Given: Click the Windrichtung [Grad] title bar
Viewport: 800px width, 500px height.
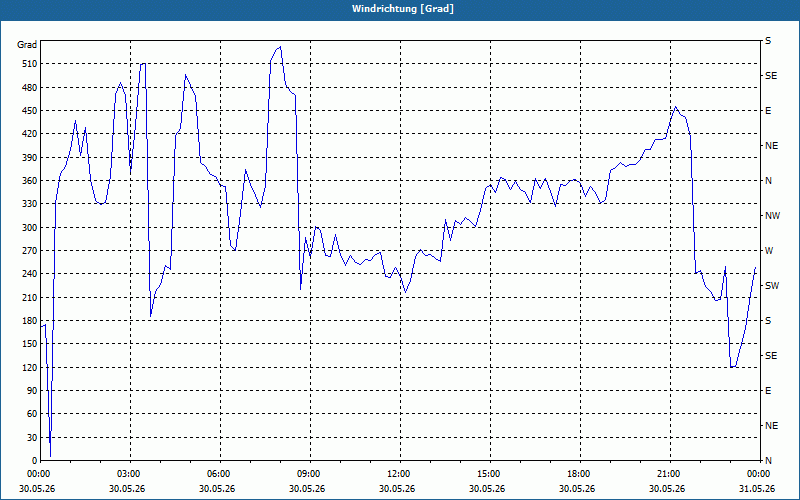Looking at the screenshot, I should tap(400, 9).
